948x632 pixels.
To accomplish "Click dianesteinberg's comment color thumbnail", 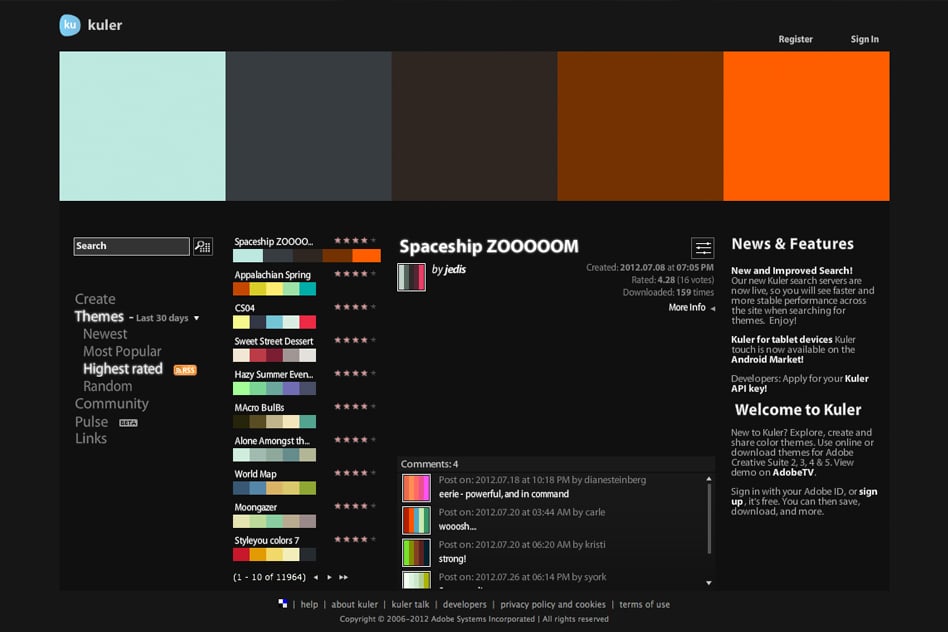I will pyautogui.click(x=415, y=488).
